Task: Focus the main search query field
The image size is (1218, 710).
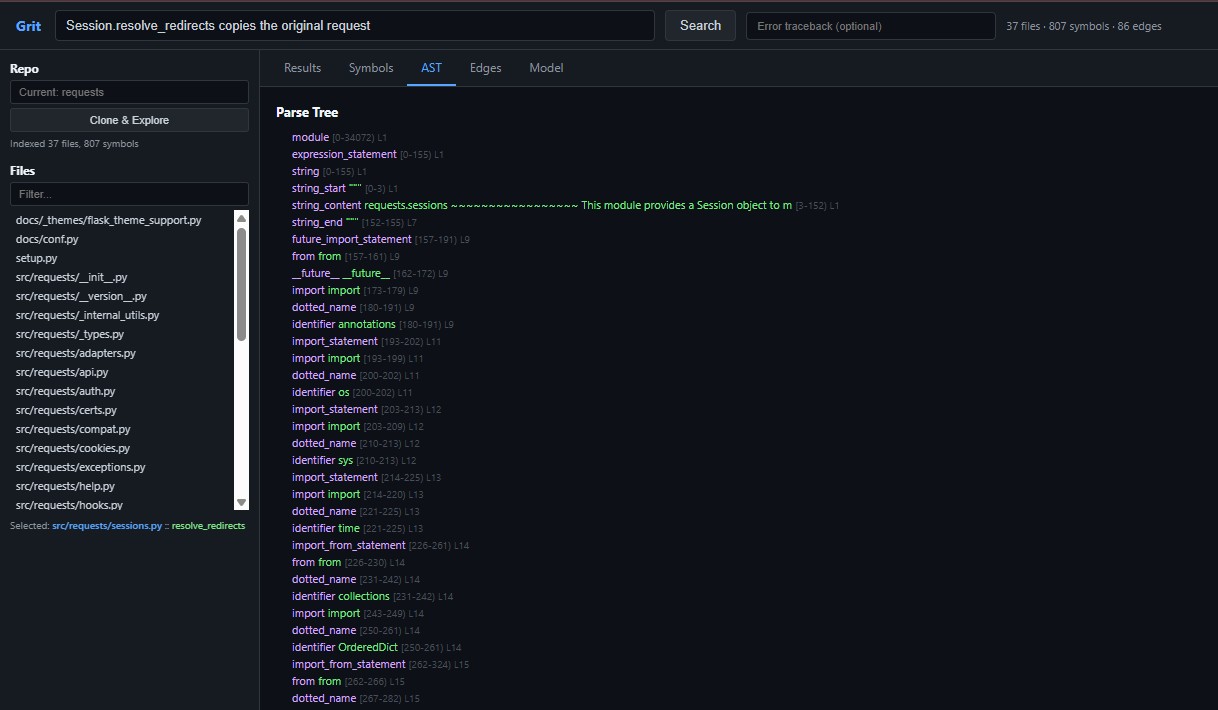Action: (355, 26)
